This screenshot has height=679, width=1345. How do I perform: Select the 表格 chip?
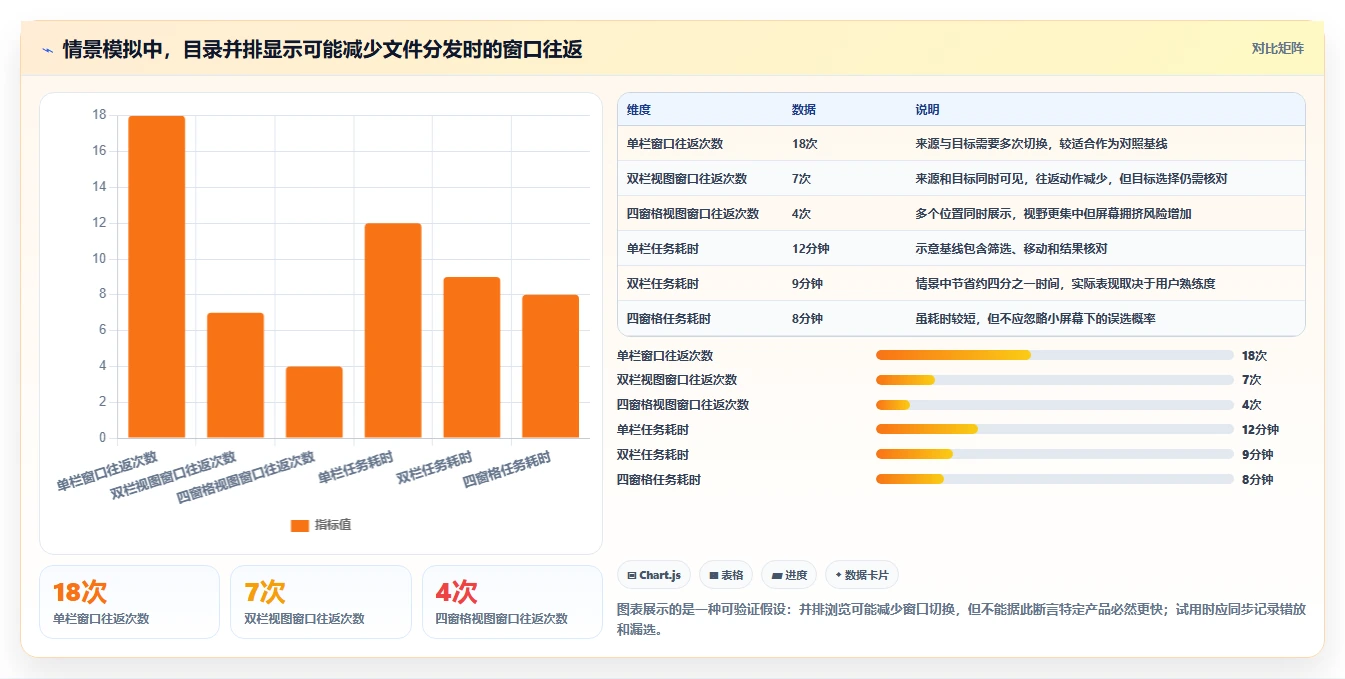(726, 575)
